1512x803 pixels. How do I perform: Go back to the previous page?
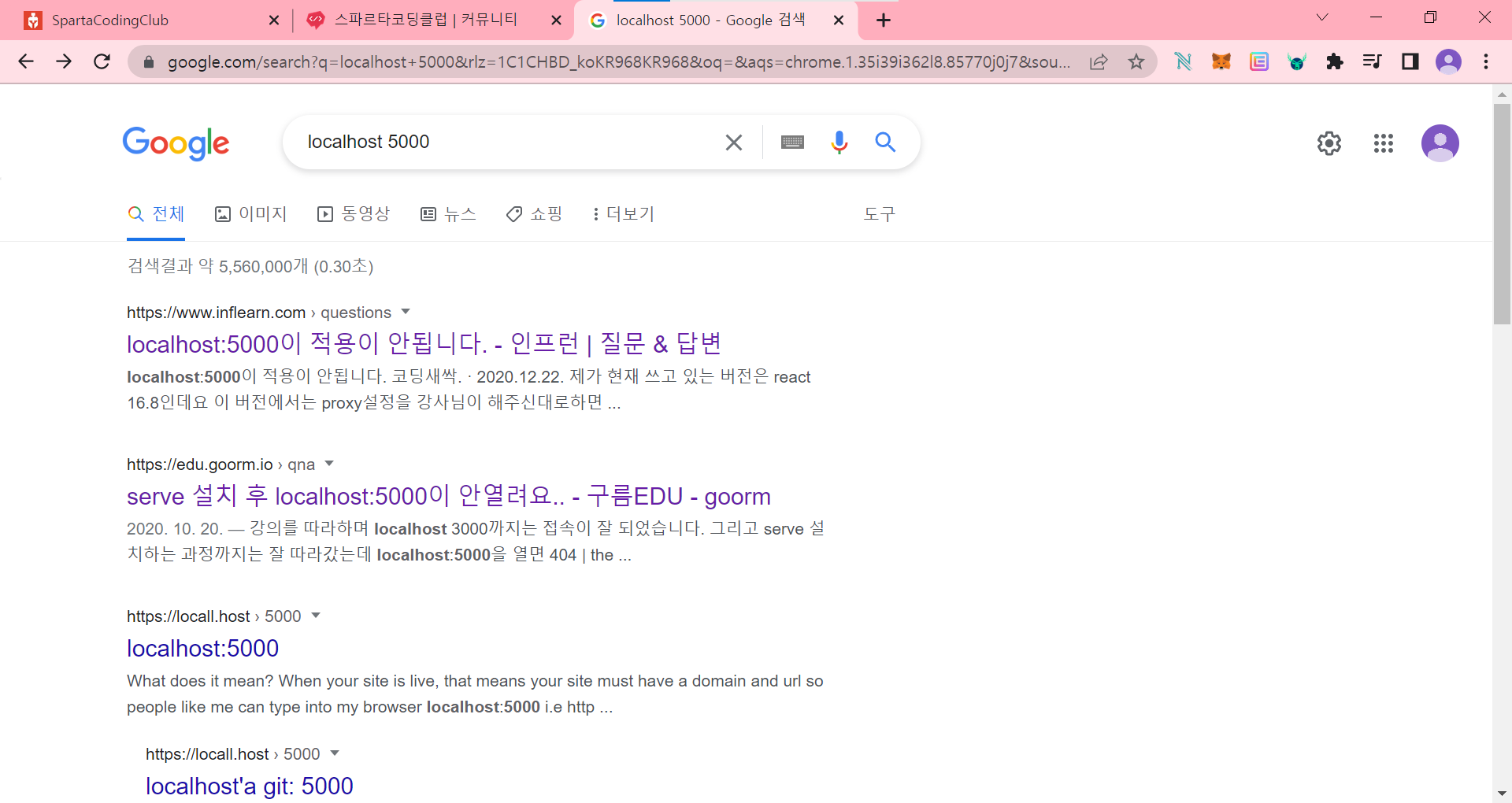click(x=26, y=61)
